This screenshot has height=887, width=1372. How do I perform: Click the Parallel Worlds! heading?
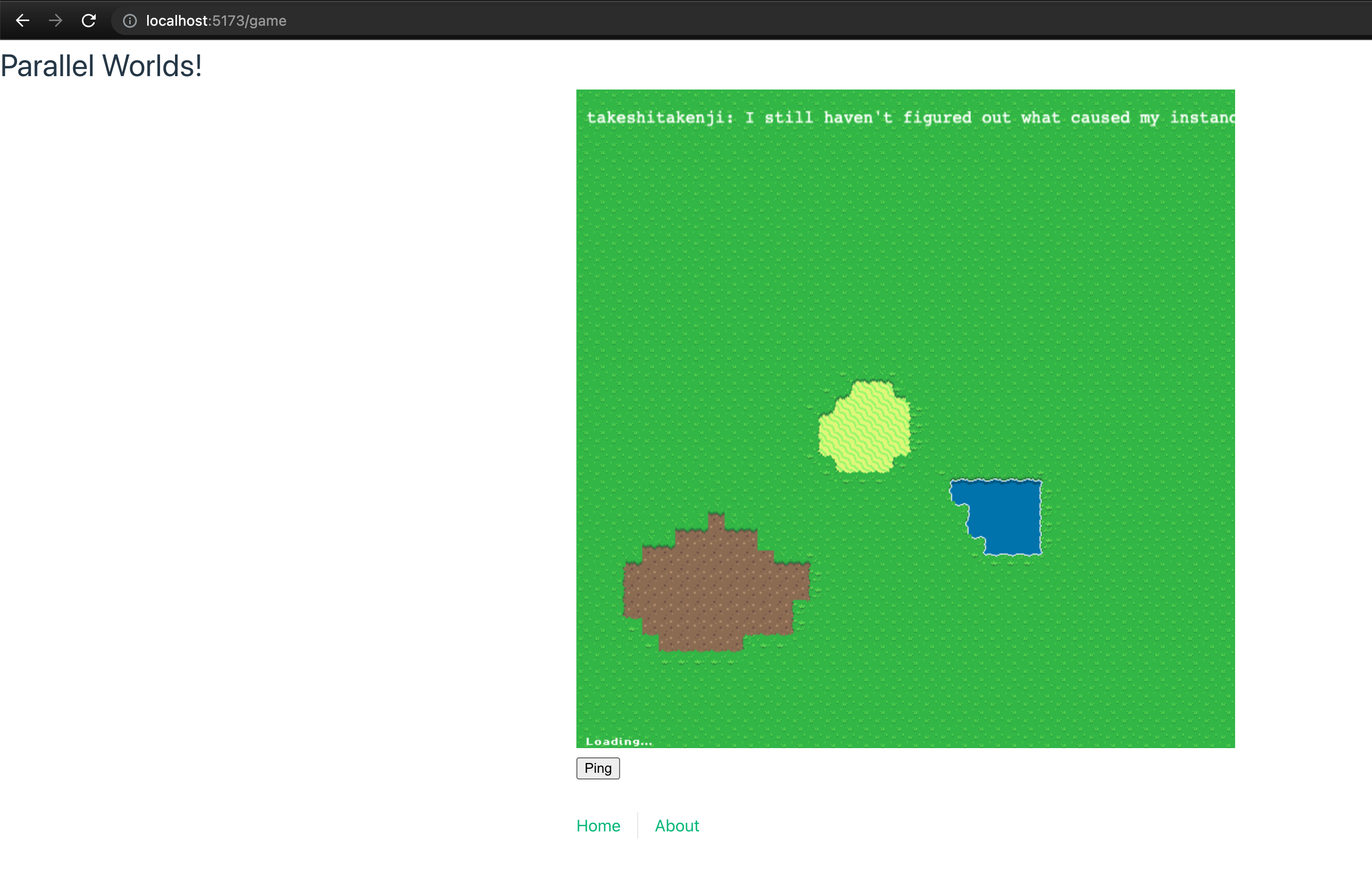click(x=101, y=66)
